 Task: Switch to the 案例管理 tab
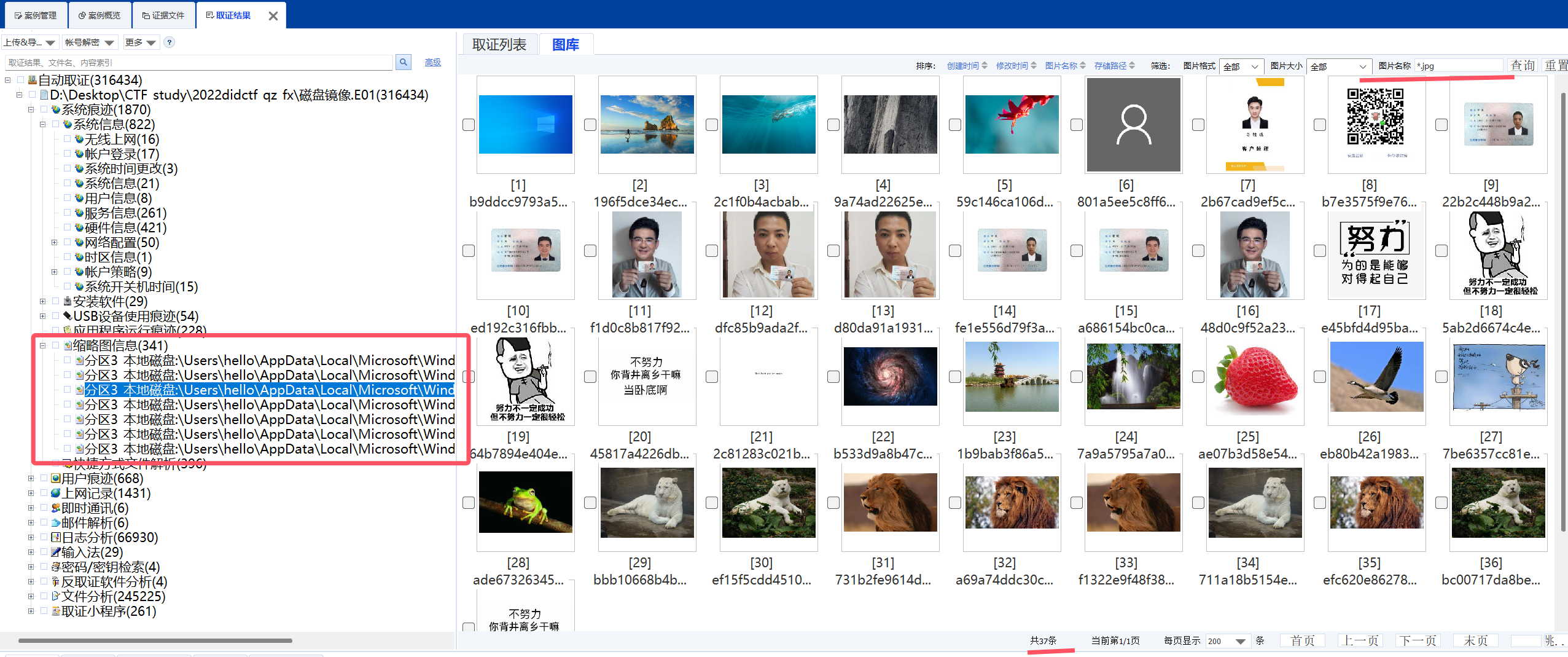(36, 15)
